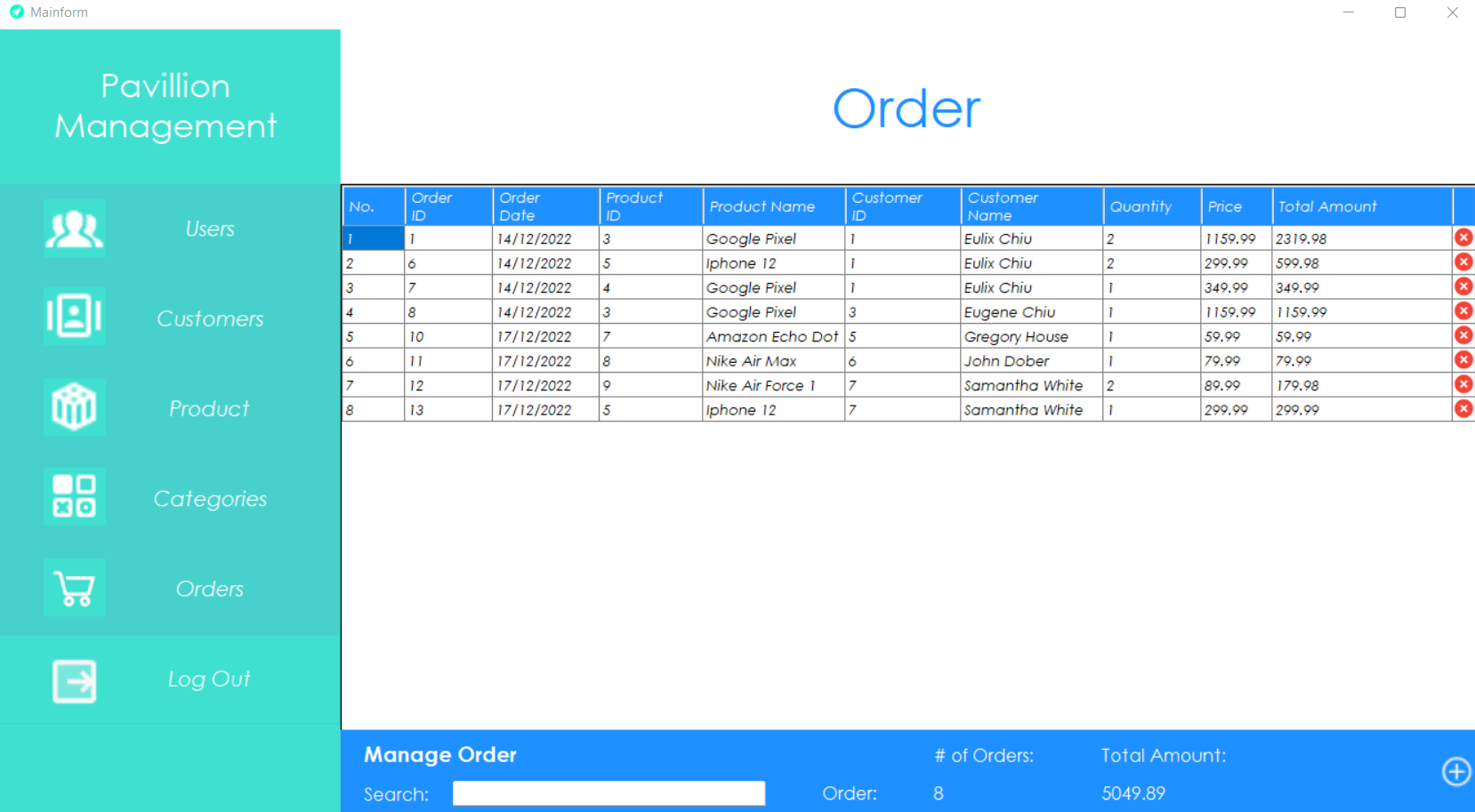Viewport: 1475px width, 812px height.
Task: Click the Total Amount column header
Action: coord(1329,205)
